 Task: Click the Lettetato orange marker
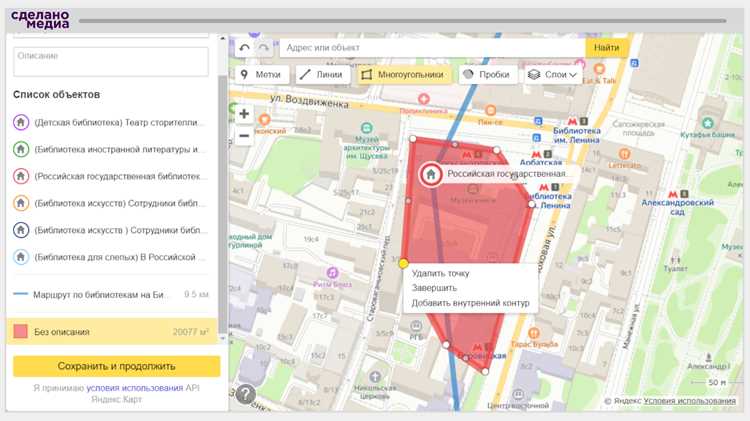coord(624,155)
